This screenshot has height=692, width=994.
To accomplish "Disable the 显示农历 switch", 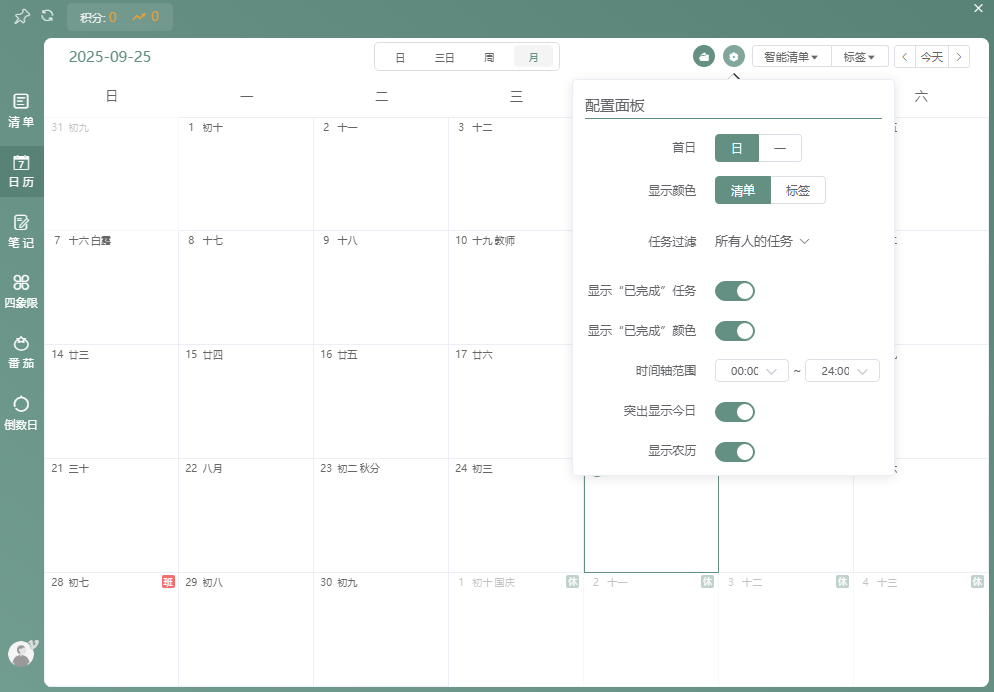I will click(x=735, y=451).
